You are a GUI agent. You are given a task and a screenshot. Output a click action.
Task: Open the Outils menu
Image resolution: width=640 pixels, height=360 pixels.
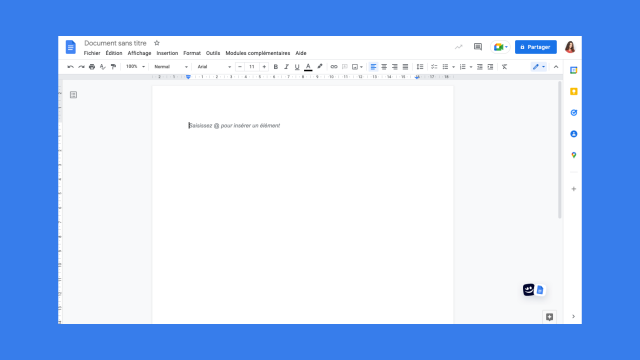[213, 53]
